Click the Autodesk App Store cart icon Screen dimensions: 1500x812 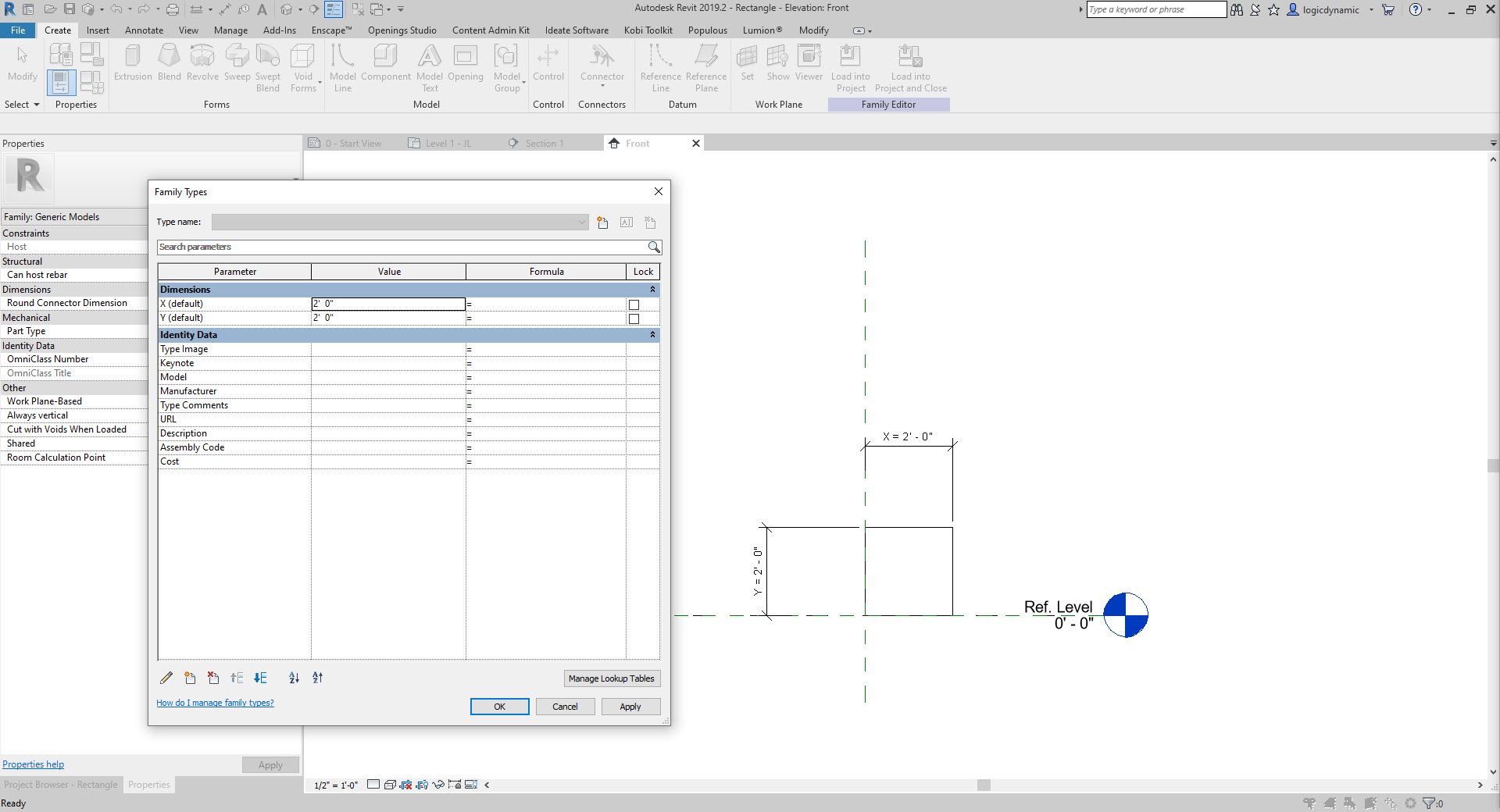[1388, 9]
